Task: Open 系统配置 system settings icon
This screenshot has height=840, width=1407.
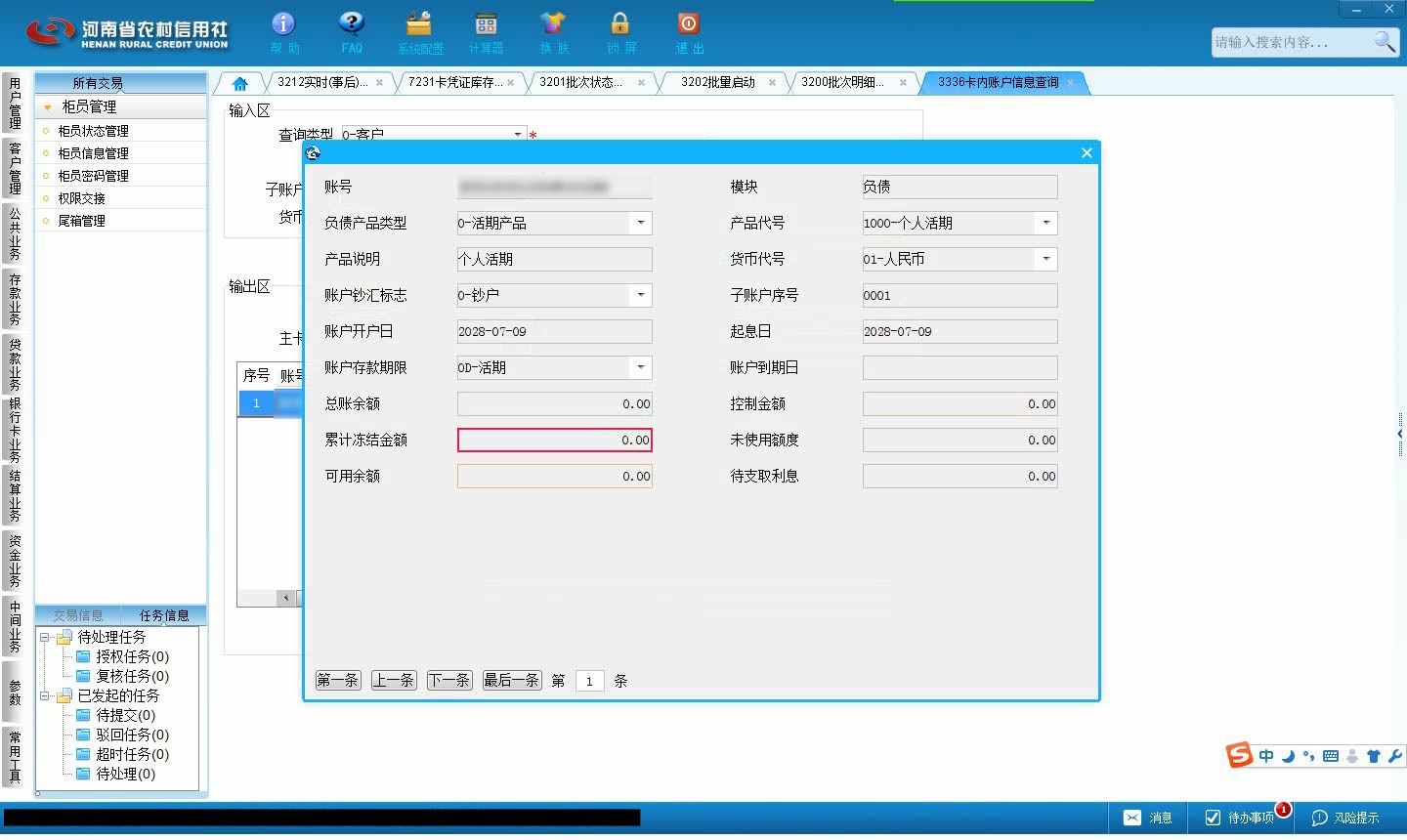Action: 419,23
